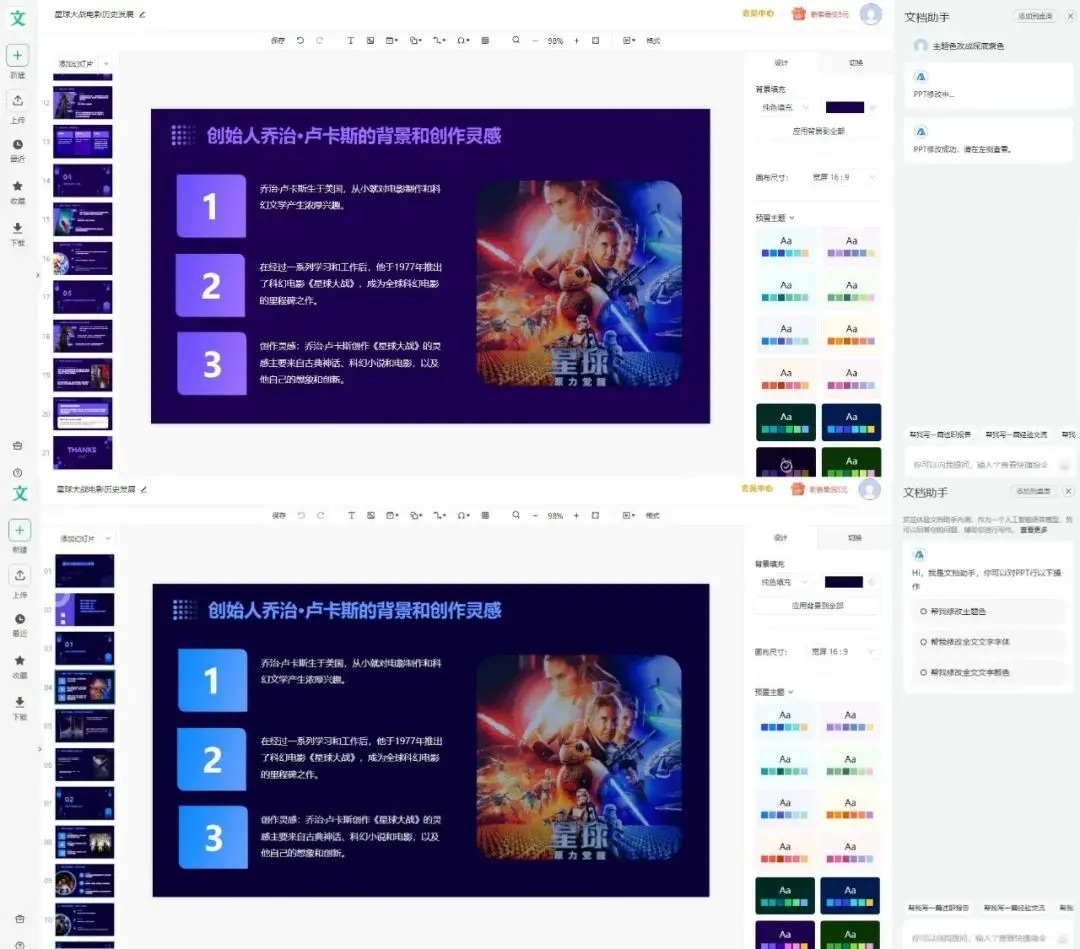
Task: Collapse the 预置主题 section in the lower design panel
Action: (774, 692)
